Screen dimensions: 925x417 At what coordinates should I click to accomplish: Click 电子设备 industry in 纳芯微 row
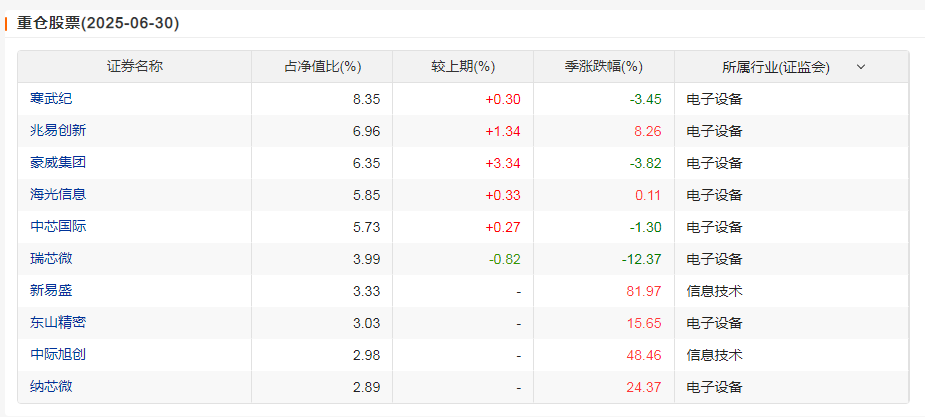point(714,387)
